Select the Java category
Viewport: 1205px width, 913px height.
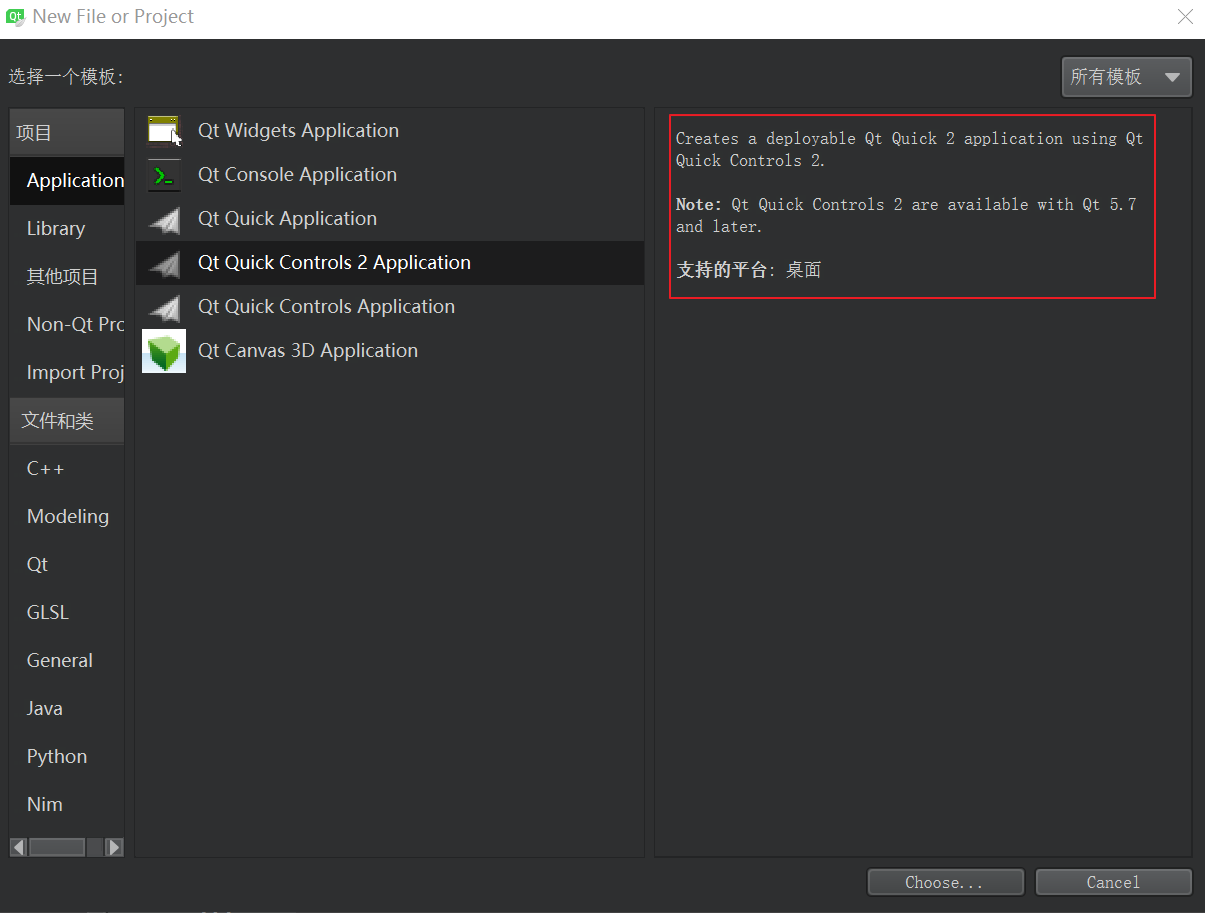67,709
